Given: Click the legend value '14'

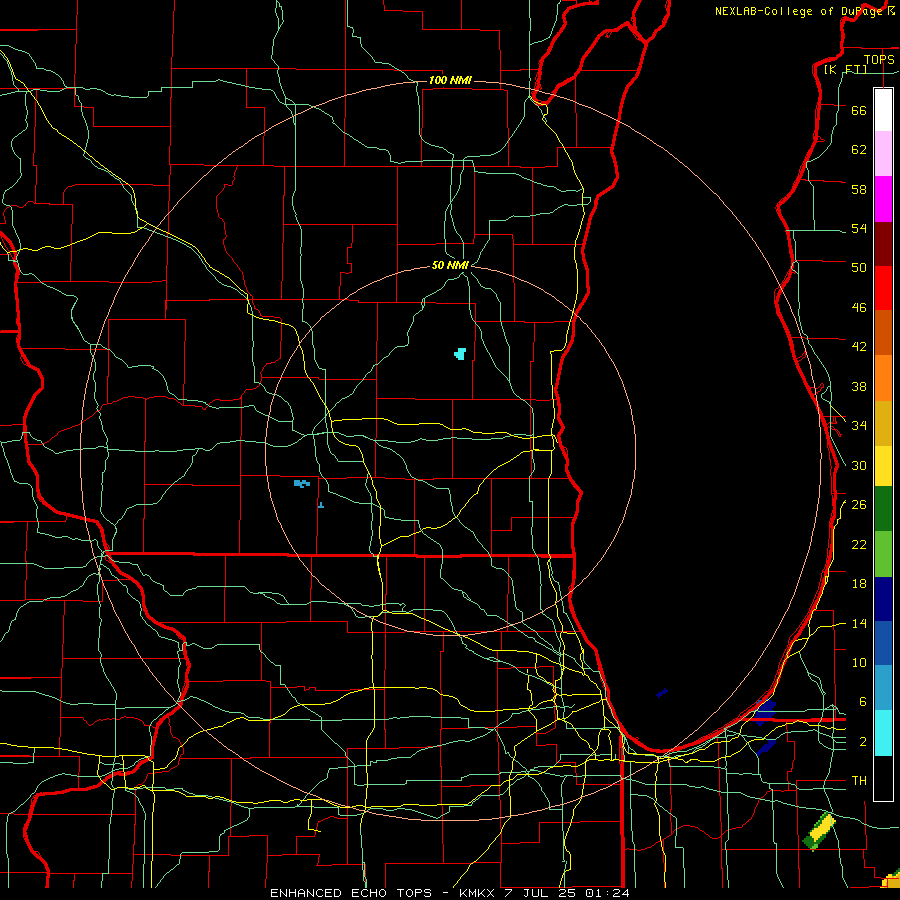Looking at the screenshot, I should tap(859, 623).
